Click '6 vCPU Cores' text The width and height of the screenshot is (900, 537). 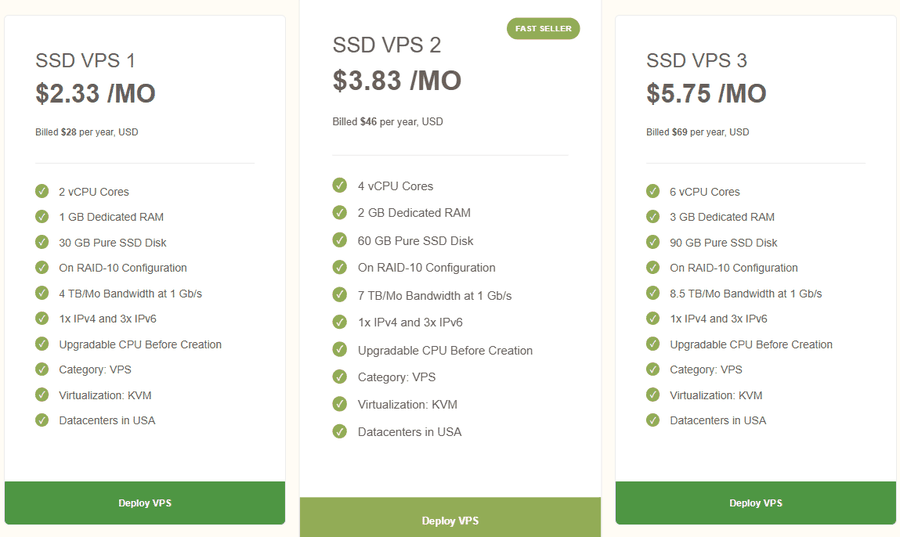[705, 192]
